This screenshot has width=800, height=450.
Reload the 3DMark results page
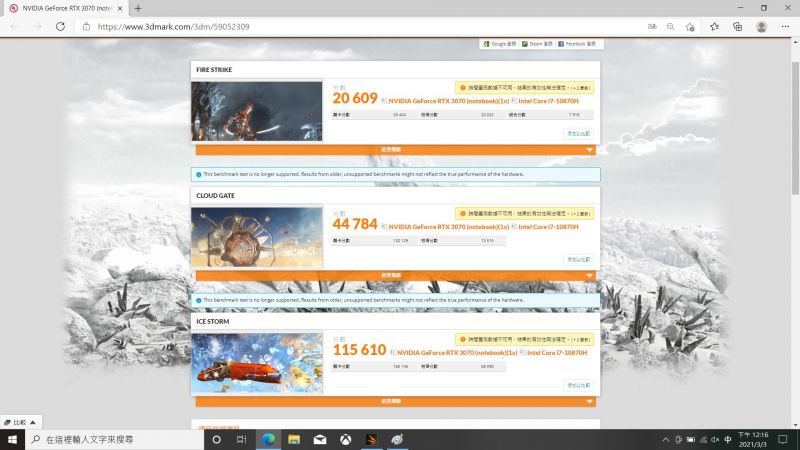point(60,27)
